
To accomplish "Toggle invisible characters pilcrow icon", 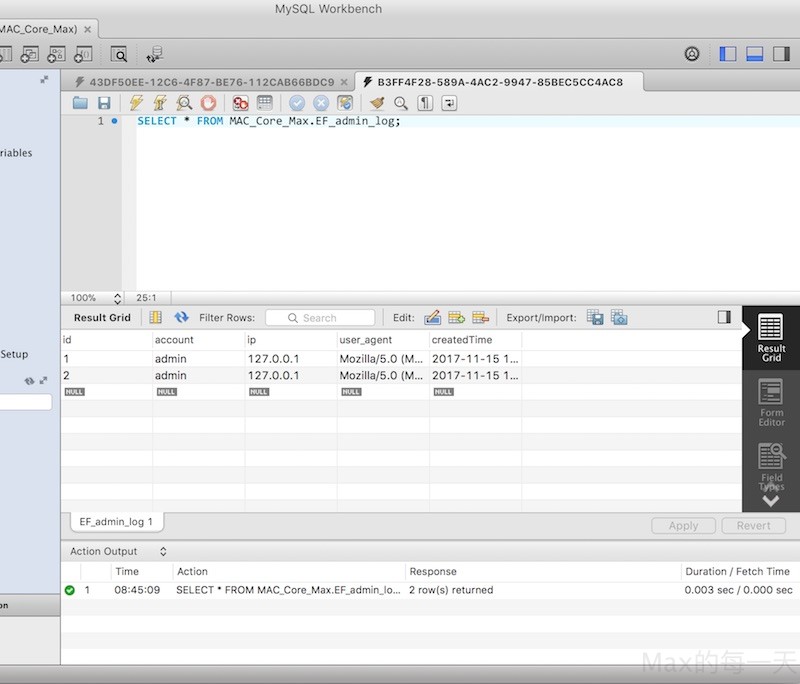I will [425, 103].
